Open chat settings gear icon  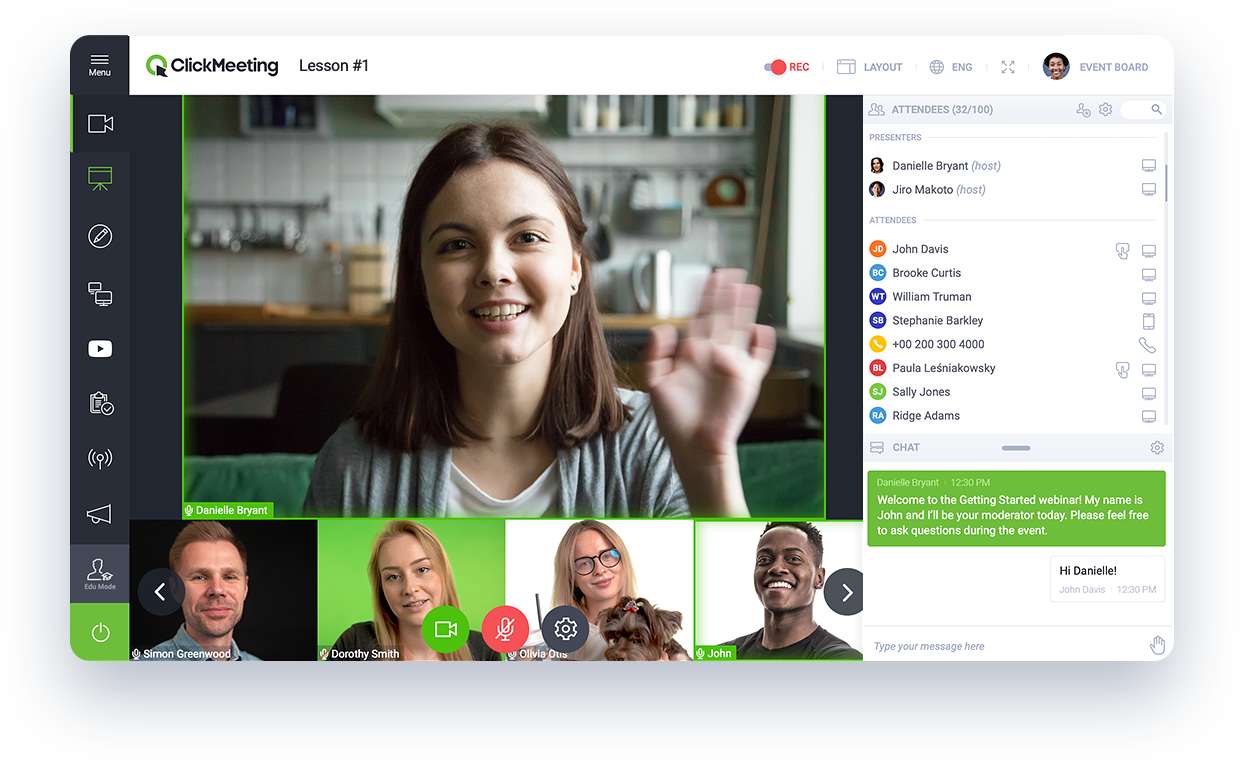pos(1157,448)
